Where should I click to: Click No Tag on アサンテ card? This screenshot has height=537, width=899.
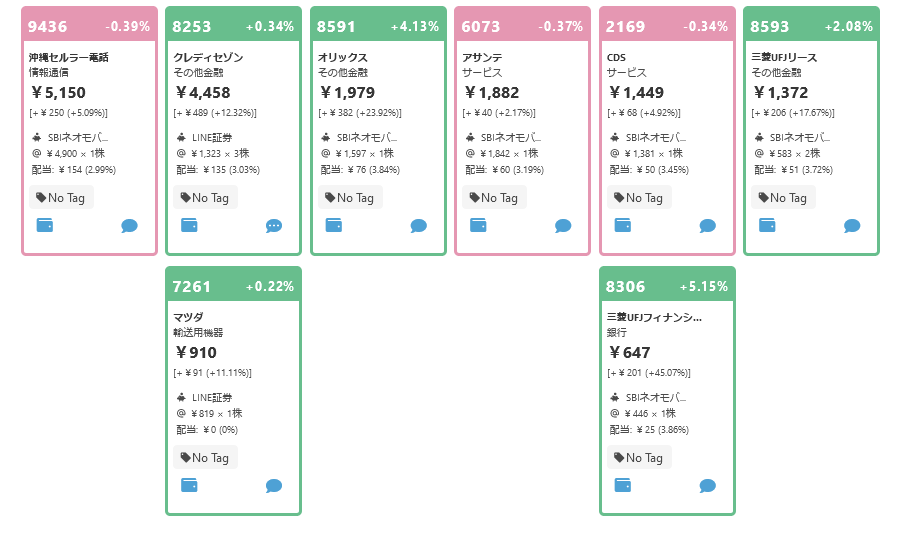pyautogui.click(x=494, y=198)
